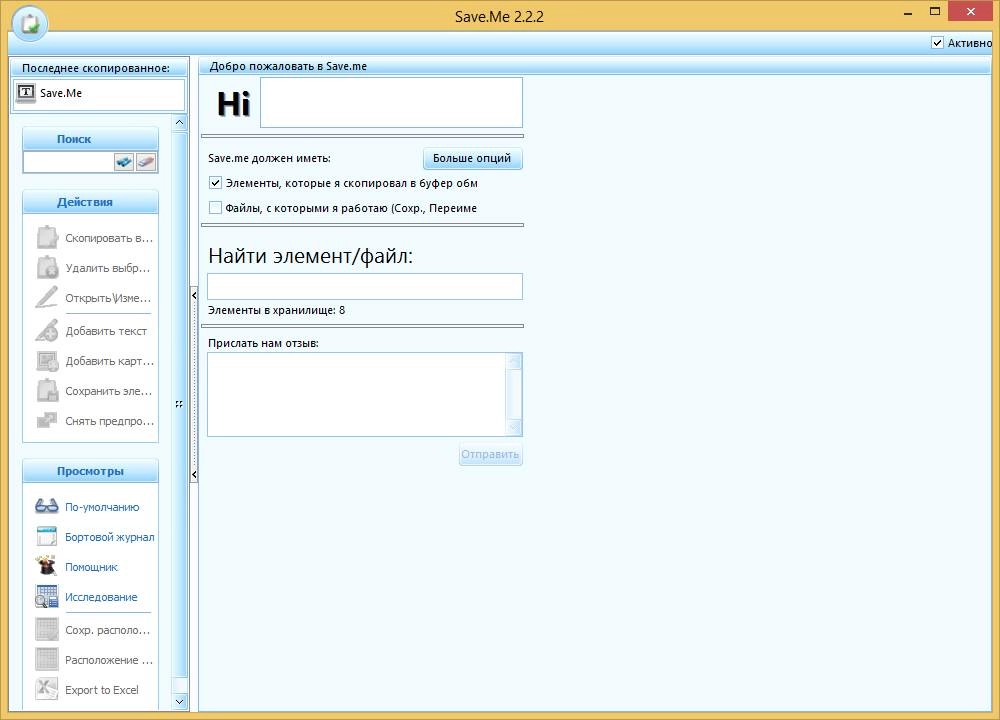Click the Сохранить эле… icon
This screenshot has width=1000, height=720.
click(x=47, y=390)
